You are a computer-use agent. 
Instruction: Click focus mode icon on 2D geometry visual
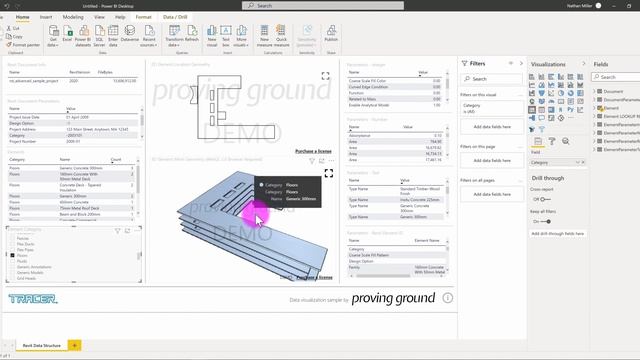pyautogui.click(x=325, y=76)
